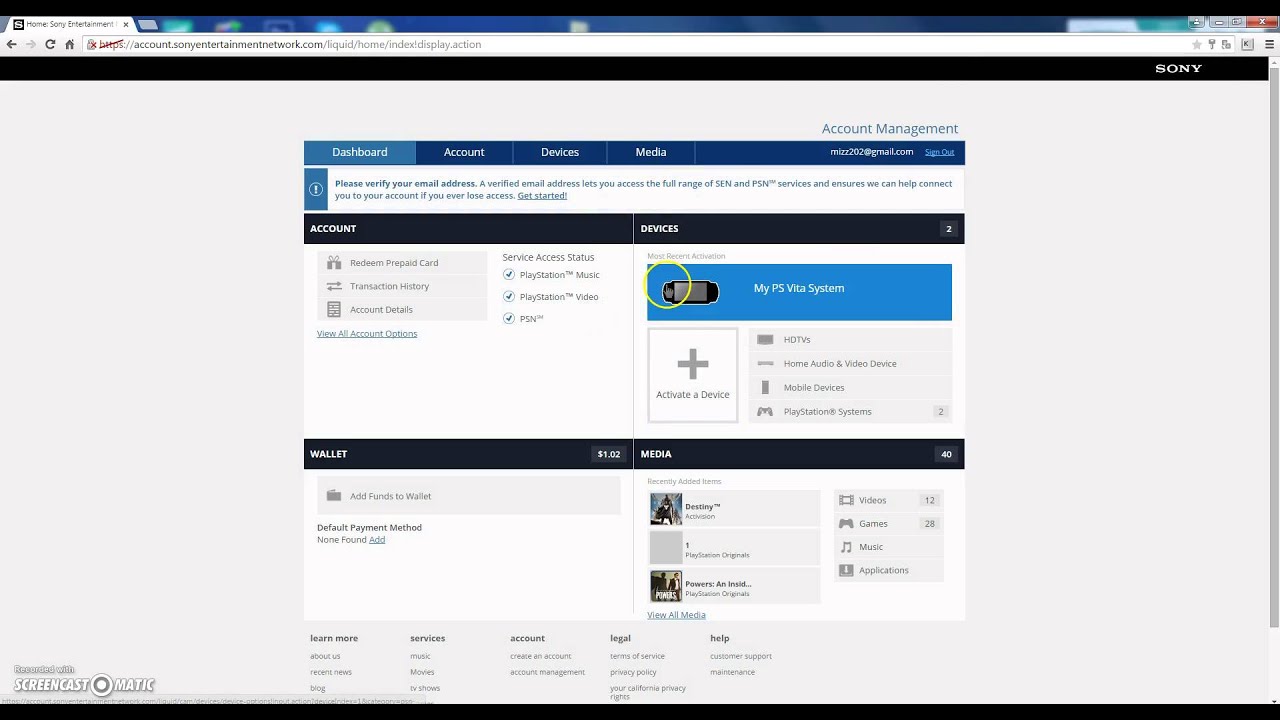Select My PS Vita System device
1280x720 pixels.
[x=799, y=292]
